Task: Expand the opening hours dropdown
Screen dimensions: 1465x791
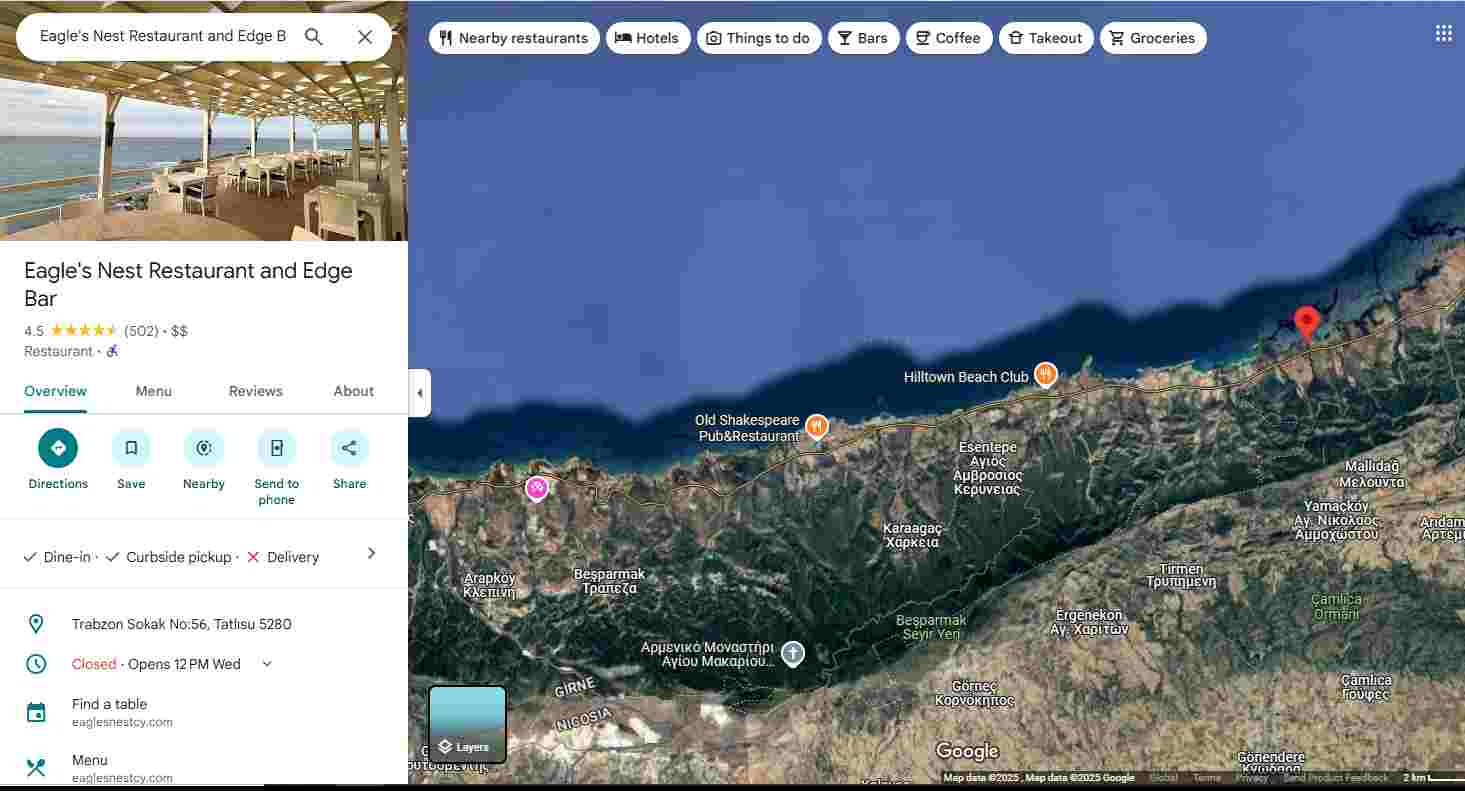Action: [267, 664]
